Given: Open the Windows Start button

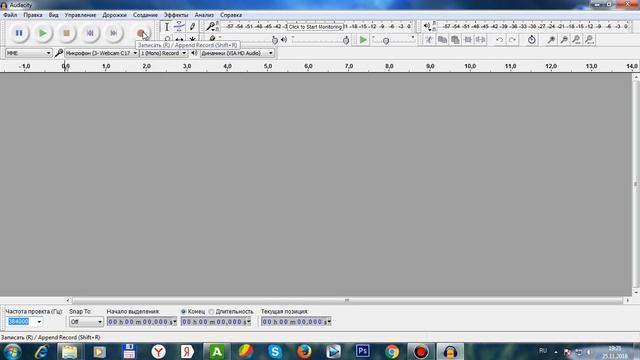Looking at the screenshot, I should [x=12, y=351].
